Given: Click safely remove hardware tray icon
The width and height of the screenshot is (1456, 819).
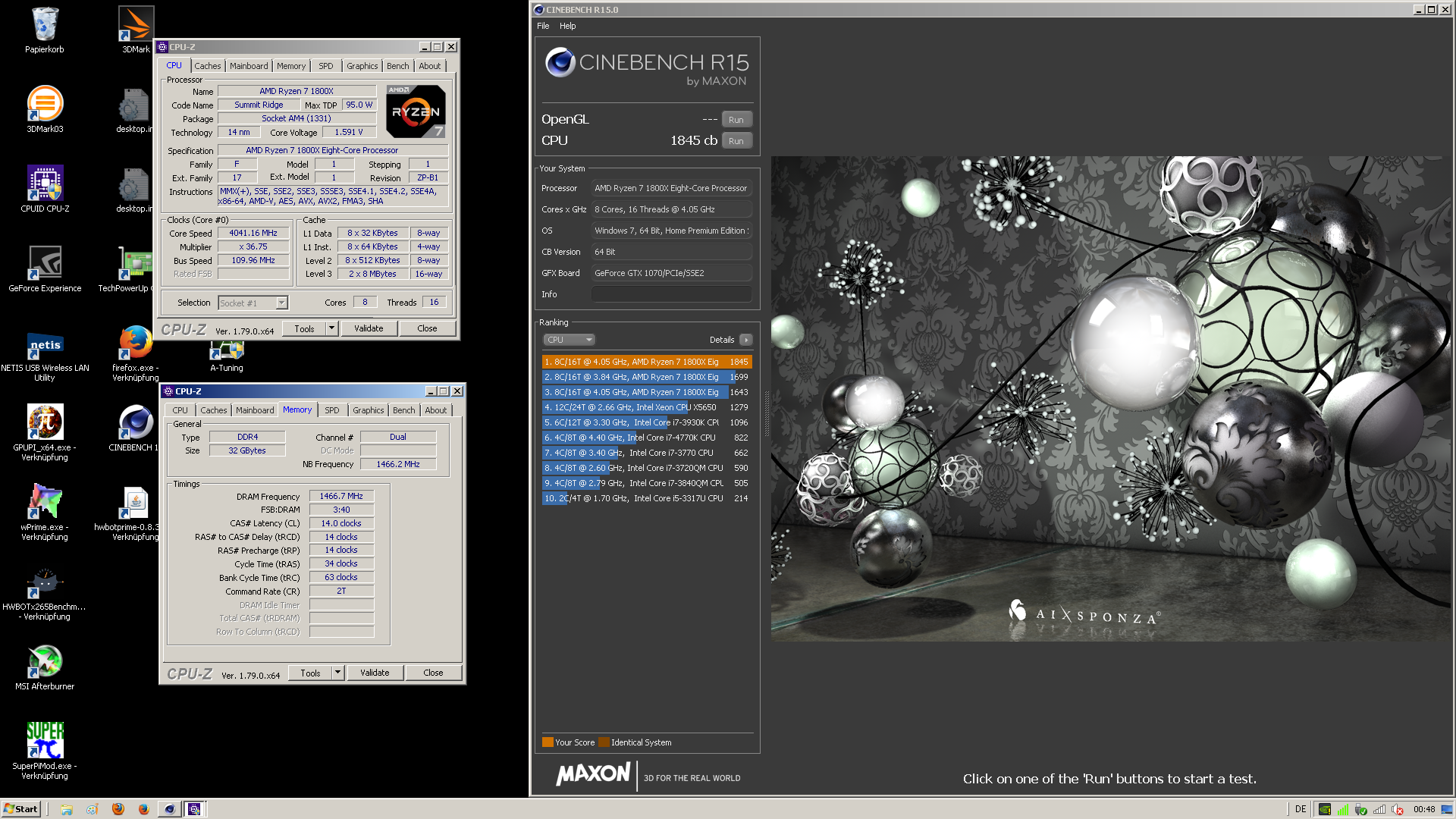Looking at the screenshot, I should coord(1361,809).
